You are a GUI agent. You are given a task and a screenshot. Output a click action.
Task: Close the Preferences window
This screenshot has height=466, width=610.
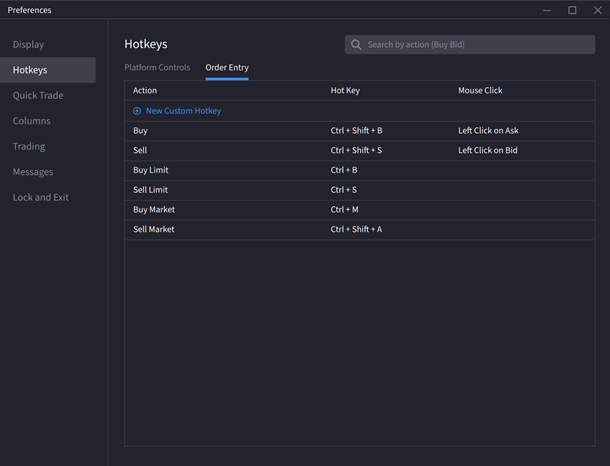pyautogui.click(x=597, y=10)
